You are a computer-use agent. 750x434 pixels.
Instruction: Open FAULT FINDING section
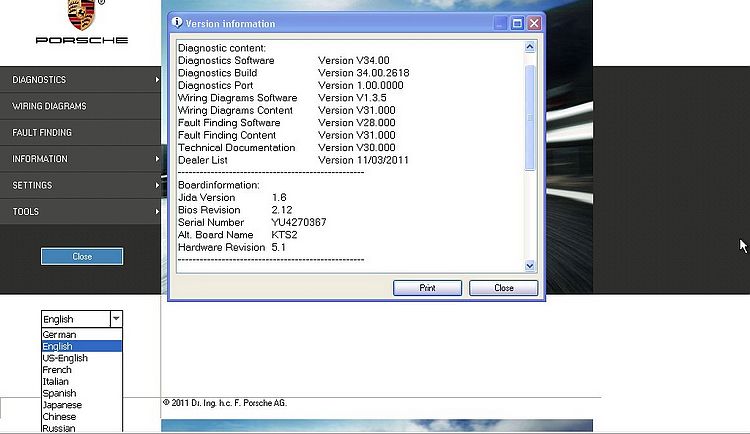click(80, 133)
